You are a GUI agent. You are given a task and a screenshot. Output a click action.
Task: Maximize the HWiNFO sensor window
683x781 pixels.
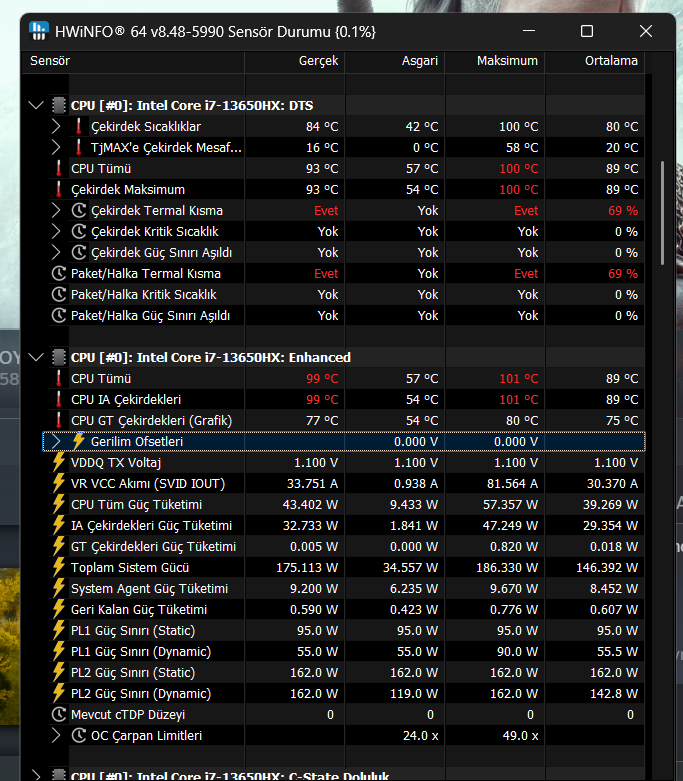click(x=587, y=31)
